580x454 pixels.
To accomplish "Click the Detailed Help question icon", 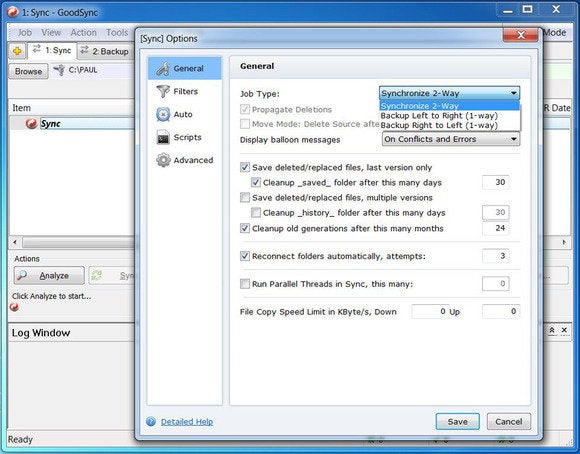I will pos(151,421).
